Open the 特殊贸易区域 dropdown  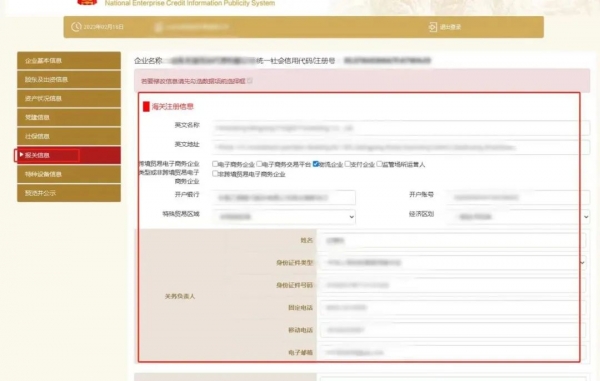click(284, 217)
